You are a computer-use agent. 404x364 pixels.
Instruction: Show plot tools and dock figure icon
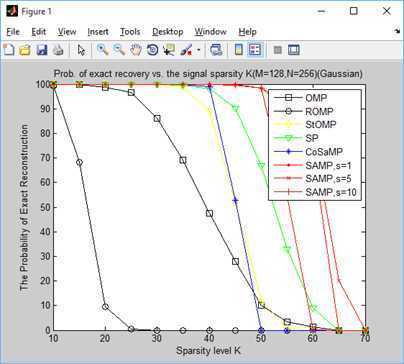coord(294,50)
